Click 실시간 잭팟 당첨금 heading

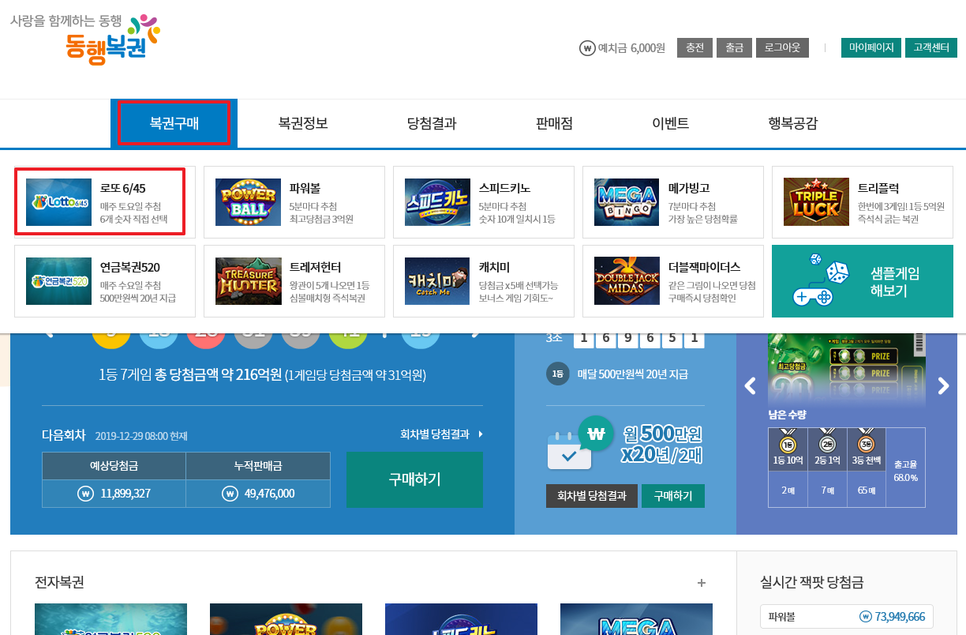[811, 582]
